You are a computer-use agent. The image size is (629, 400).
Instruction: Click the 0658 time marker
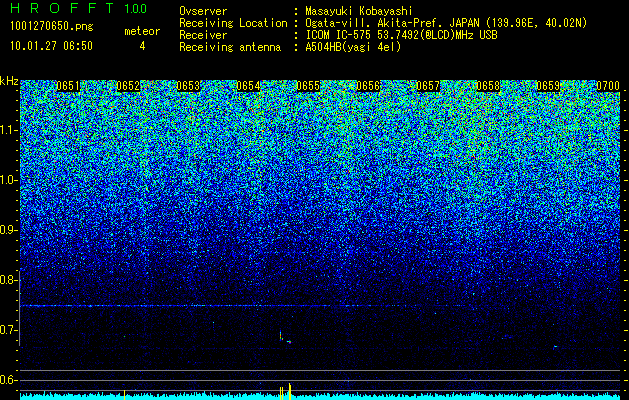click(x=488, y=86)
